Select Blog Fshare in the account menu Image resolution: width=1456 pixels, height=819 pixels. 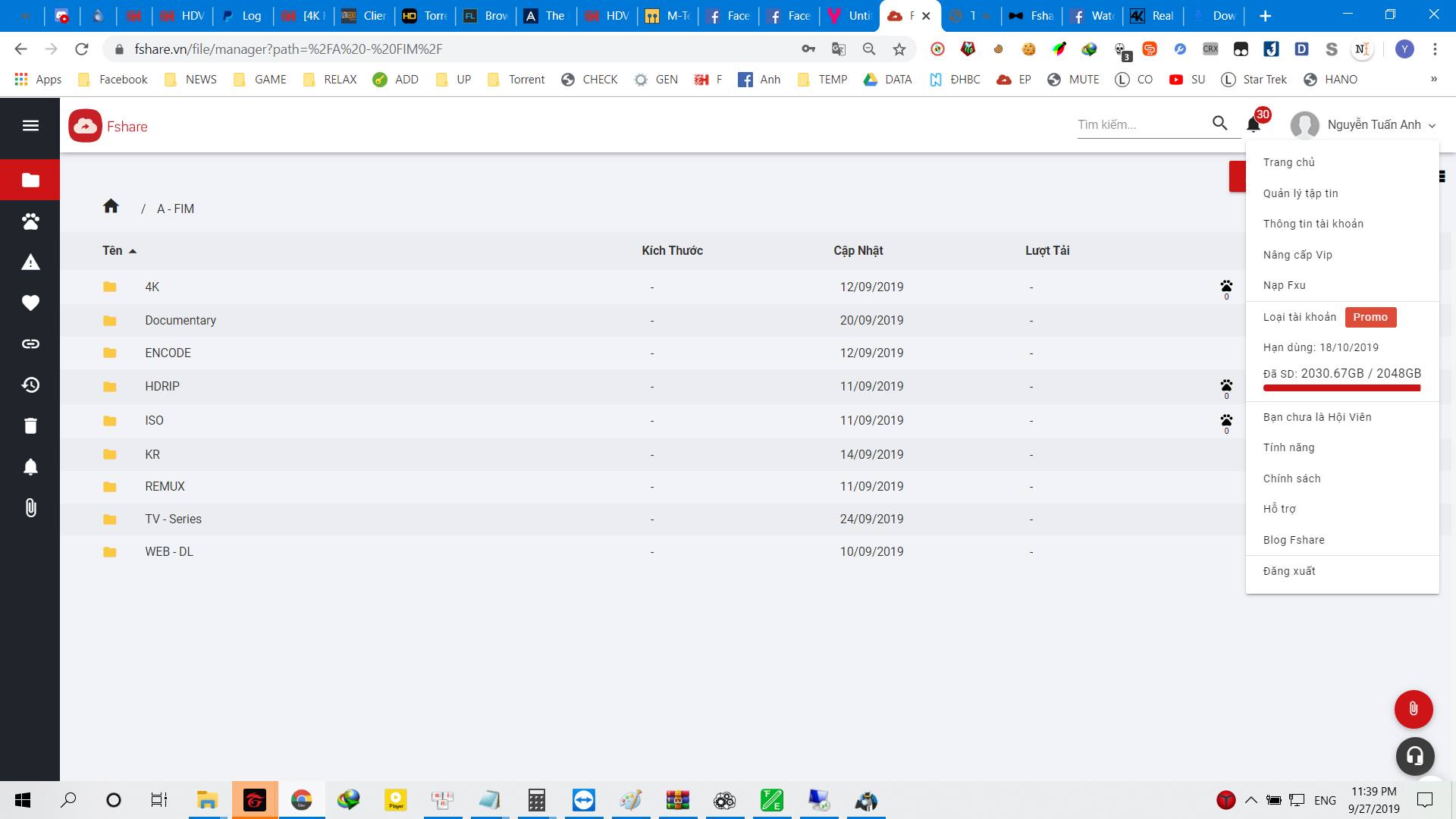coord(1294,540)
